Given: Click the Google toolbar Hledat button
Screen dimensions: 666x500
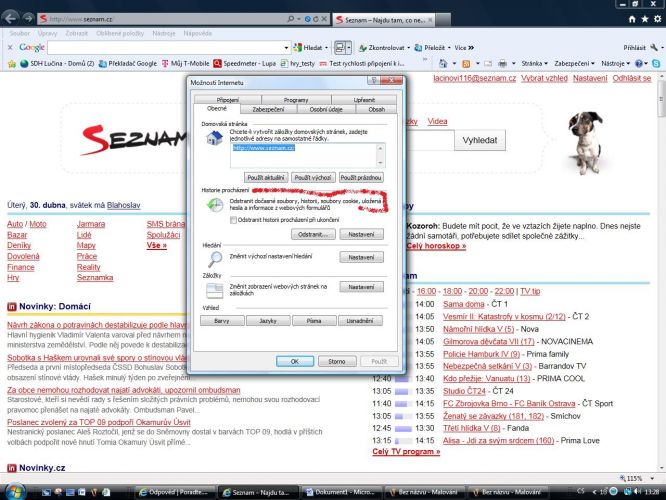Looking at the screenshot, I should pos(311,48).
